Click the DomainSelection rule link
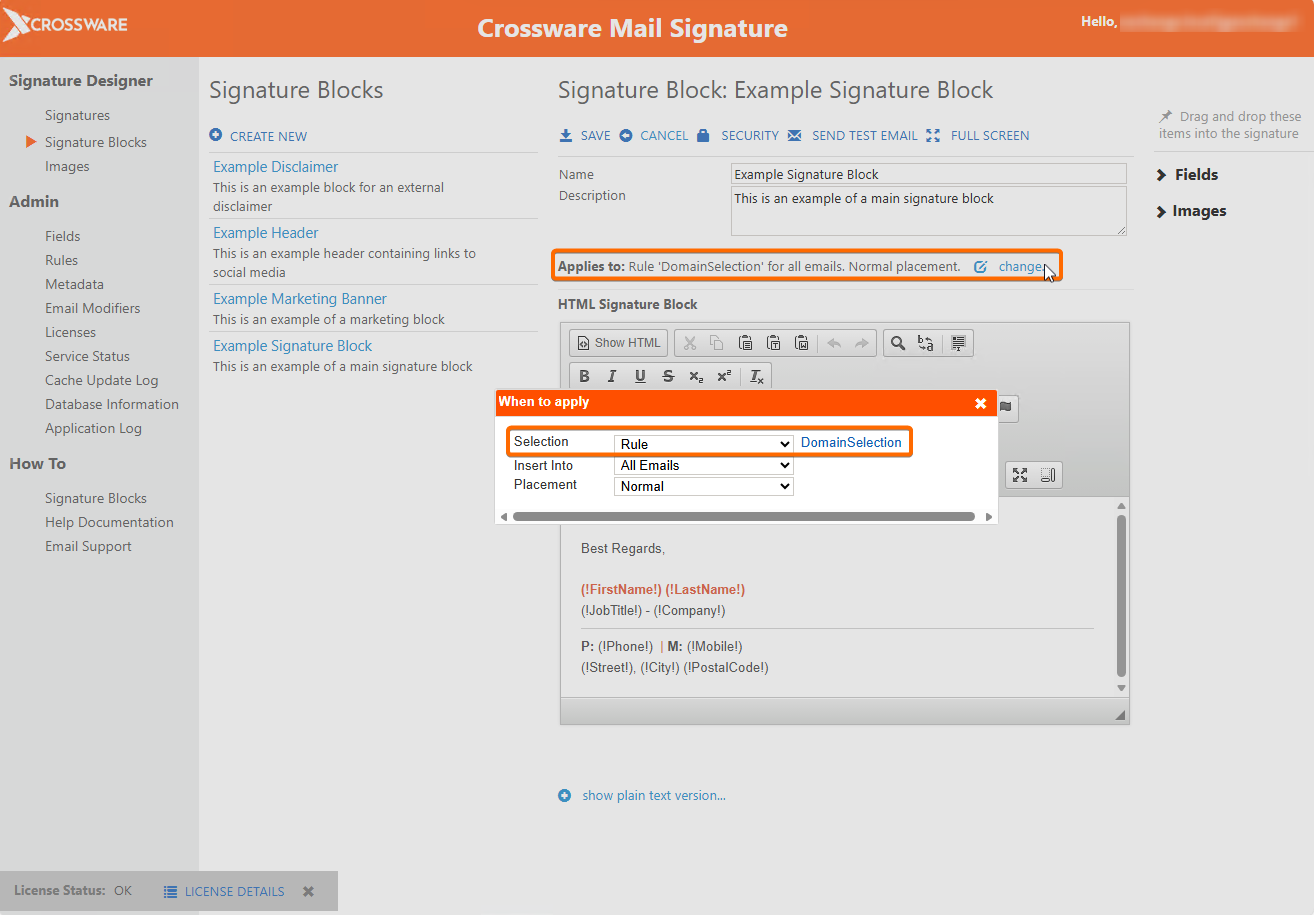The image size is (1314, 915). coord(851,443)
